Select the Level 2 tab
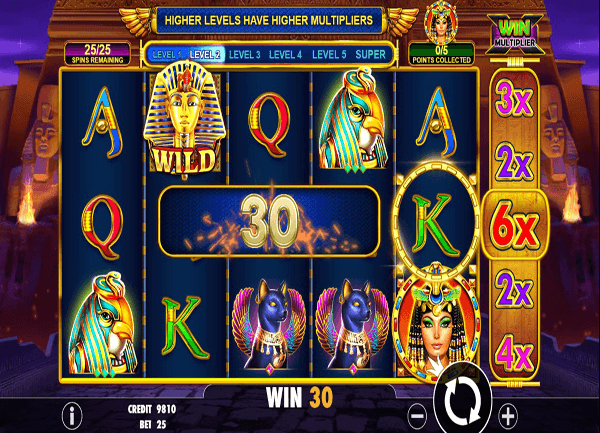Viewport: 600px width, 433px height. click(x=205, y=54)
